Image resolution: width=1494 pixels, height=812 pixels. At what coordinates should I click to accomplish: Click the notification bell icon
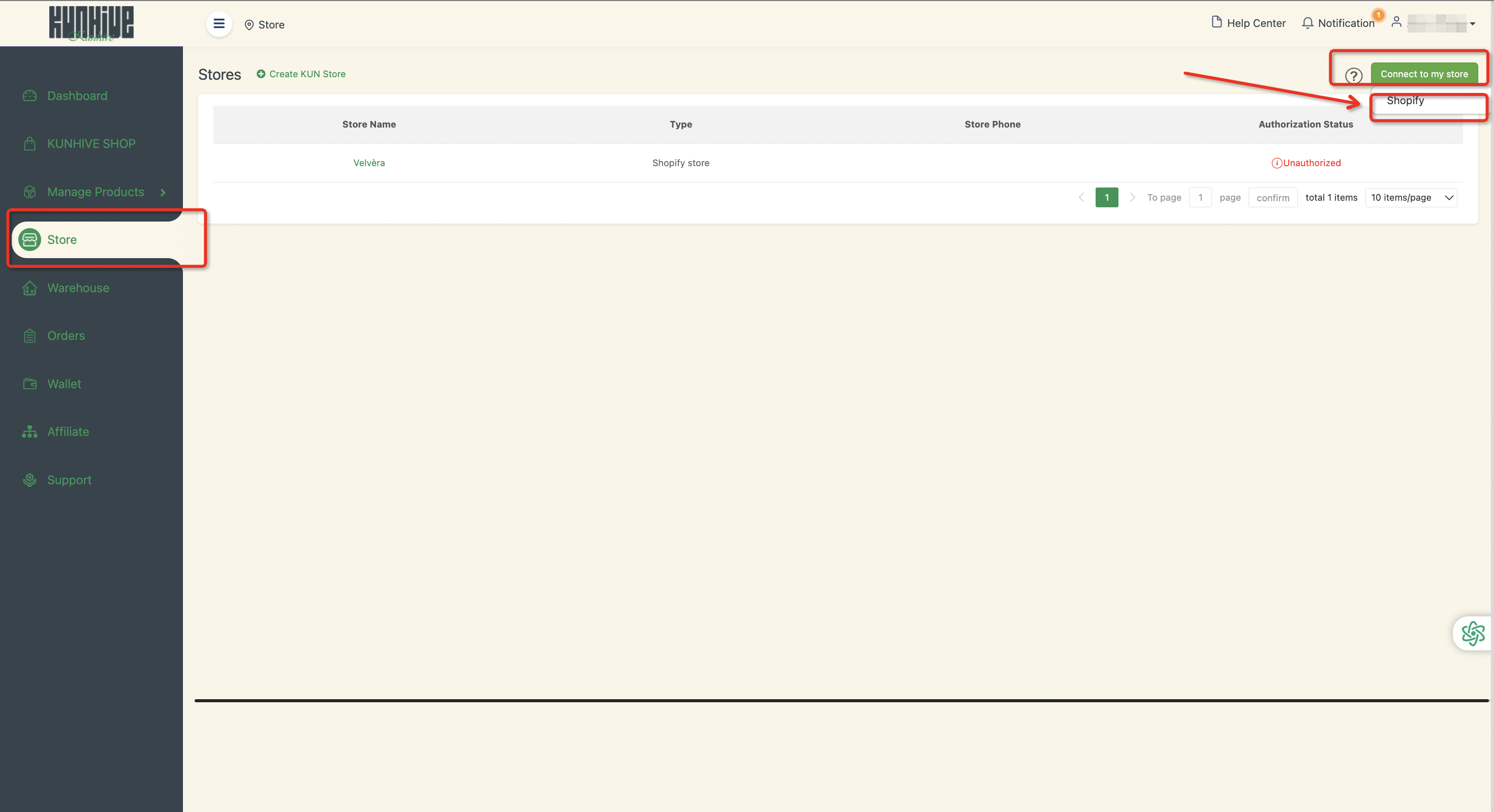coord(1307,23)
